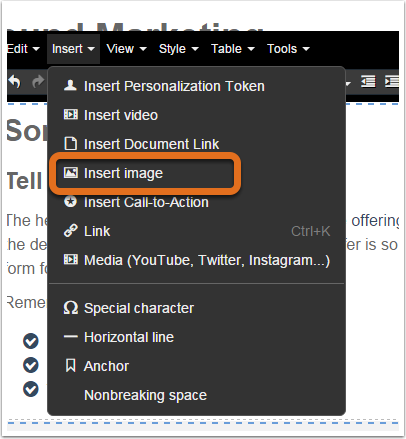Click the person icon beside Personalization Token
406x439 pixels.
(x=70, y=86)
